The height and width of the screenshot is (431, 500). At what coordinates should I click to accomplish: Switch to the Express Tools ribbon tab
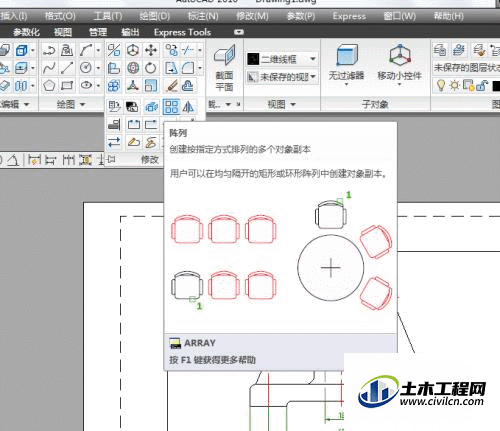182,32
